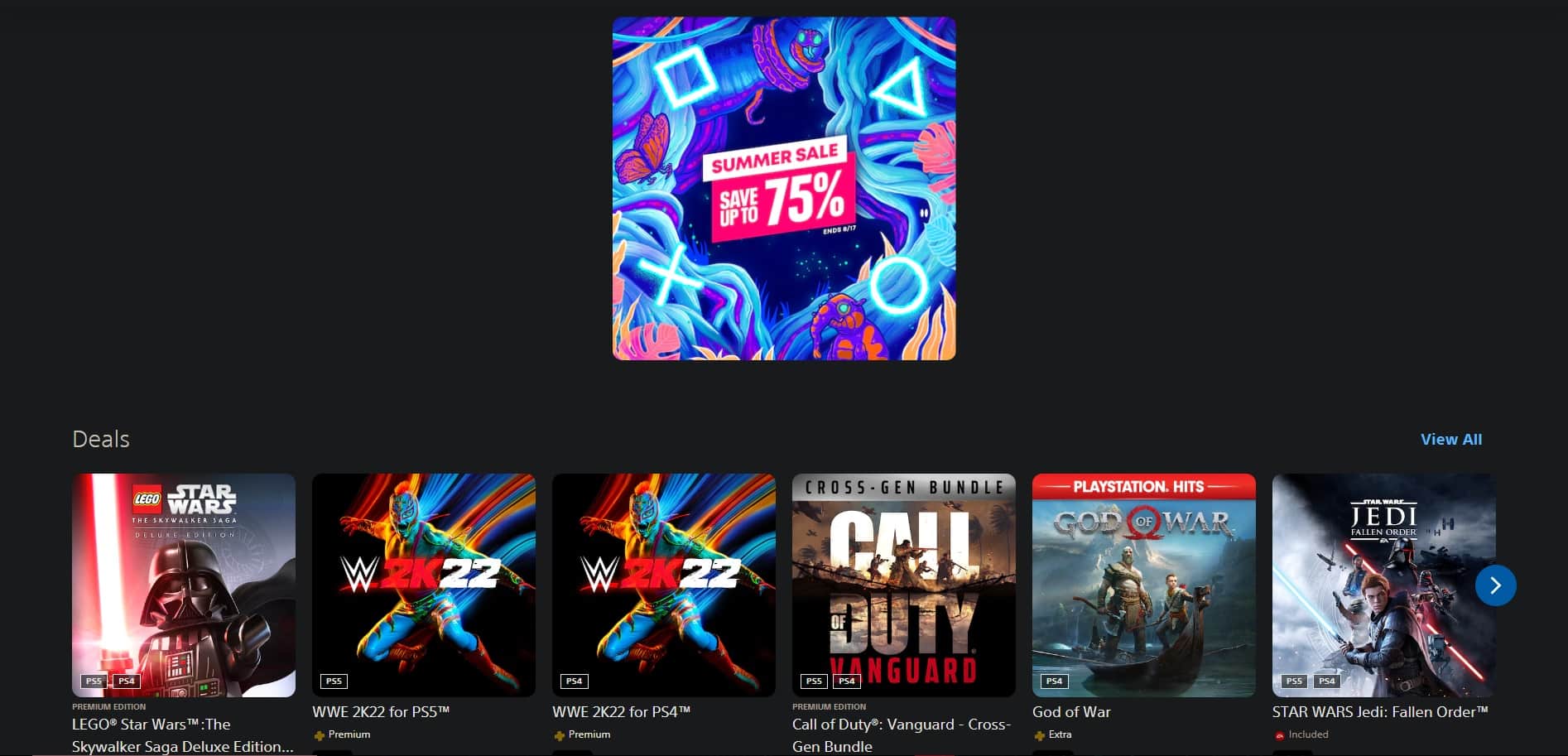The image size is (1568, 756).
Task: Click the PS Plus Extra icon under God of War
Action: [x=1039, y=735]
